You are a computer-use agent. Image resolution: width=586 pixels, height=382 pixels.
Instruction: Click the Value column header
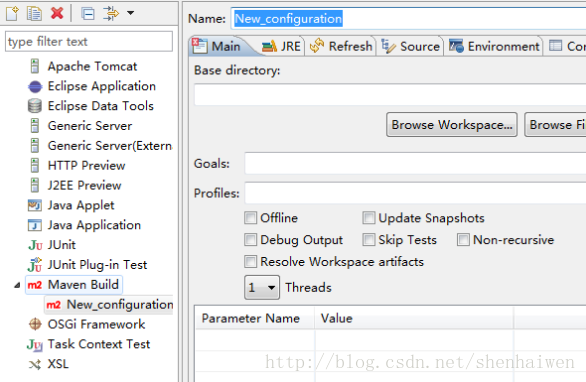point(414,318)
